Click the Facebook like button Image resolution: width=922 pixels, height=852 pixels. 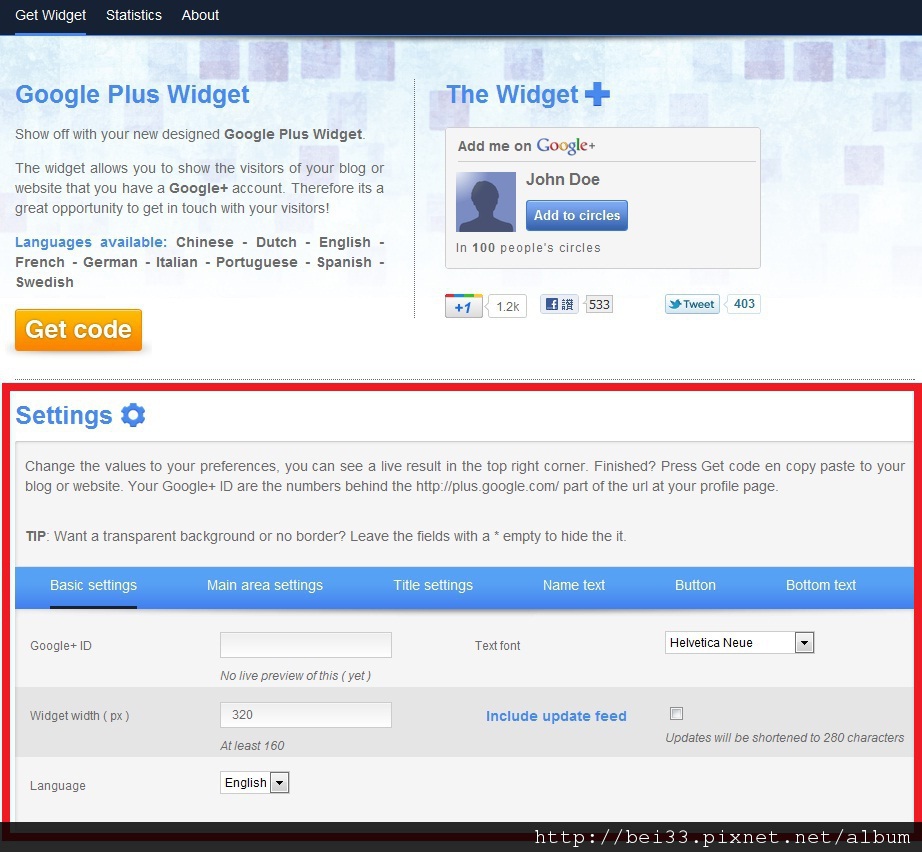[x=559, y=304]
